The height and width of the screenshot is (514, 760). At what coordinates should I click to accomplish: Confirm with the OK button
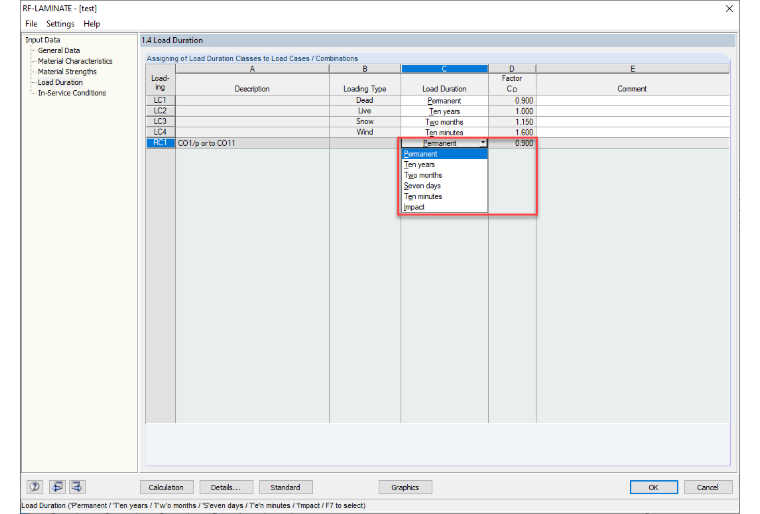click(653, 487)
